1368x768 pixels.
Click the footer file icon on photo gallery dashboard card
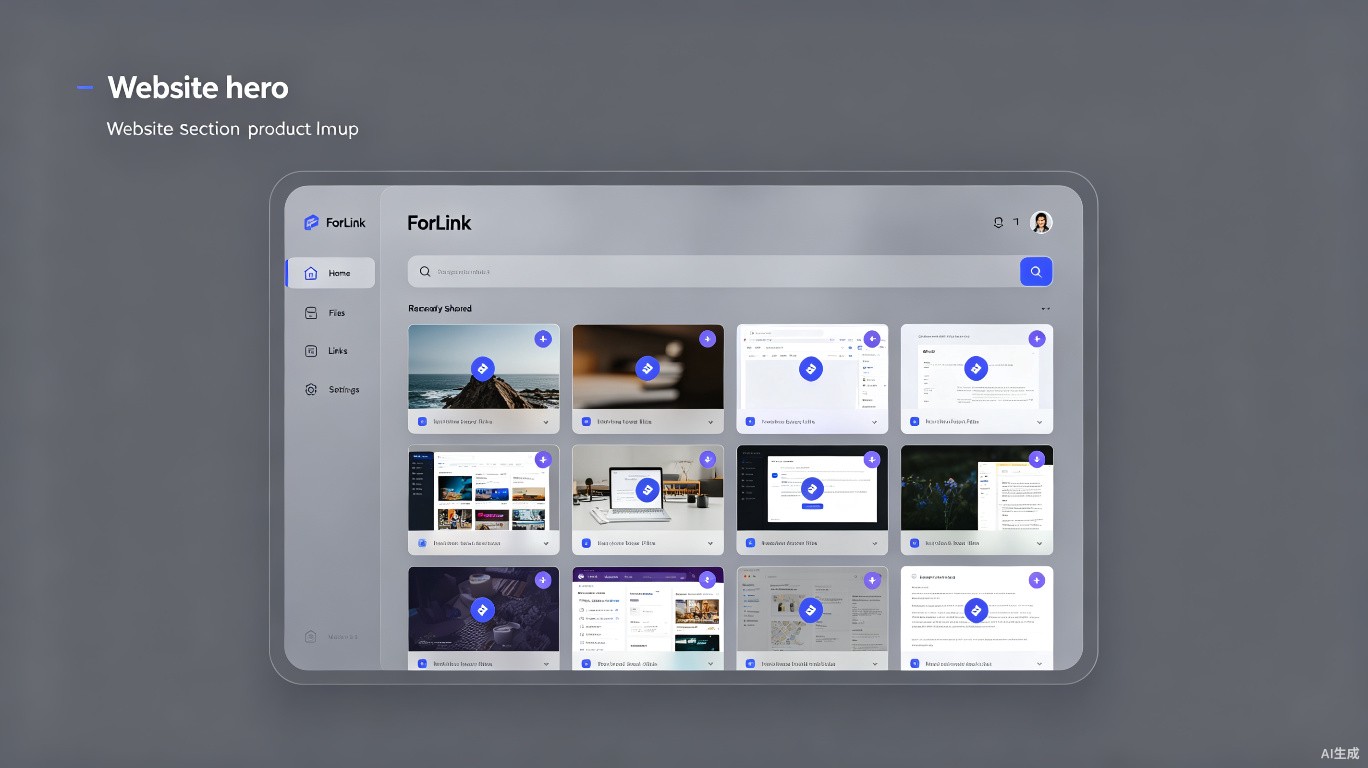click(x=422, y=543)
